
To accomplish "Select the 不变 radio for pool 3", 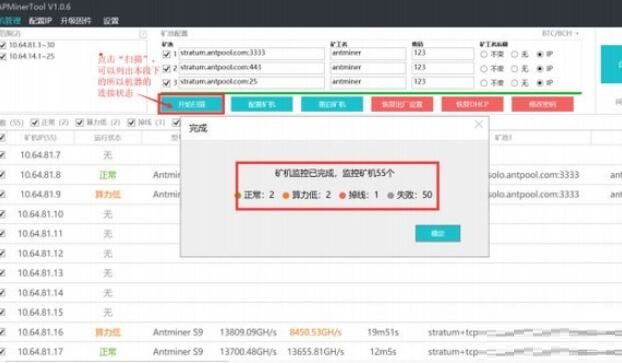I will coord(484,83).
